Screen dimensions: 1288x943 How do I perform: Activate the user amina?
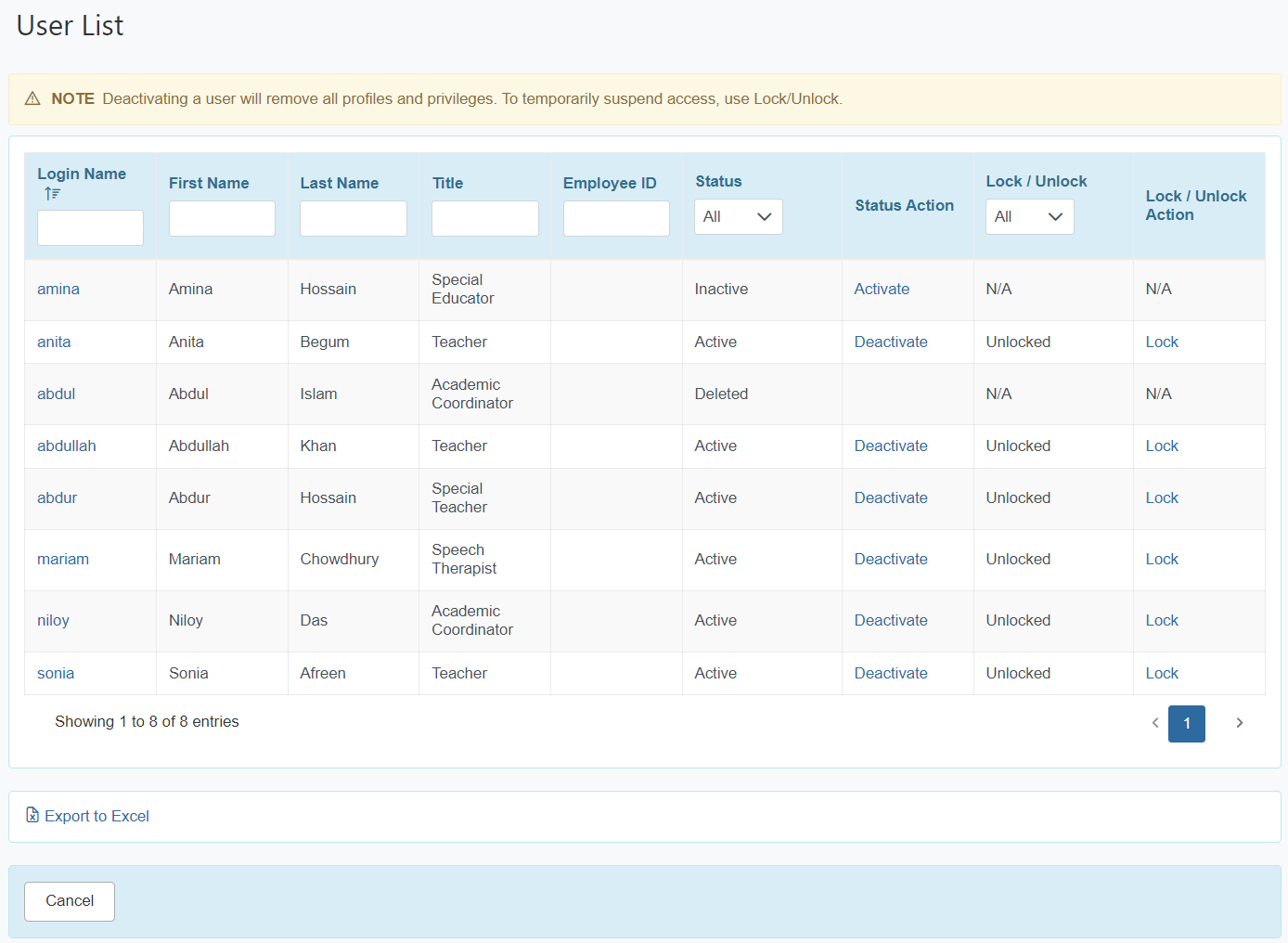coord(882,289)
